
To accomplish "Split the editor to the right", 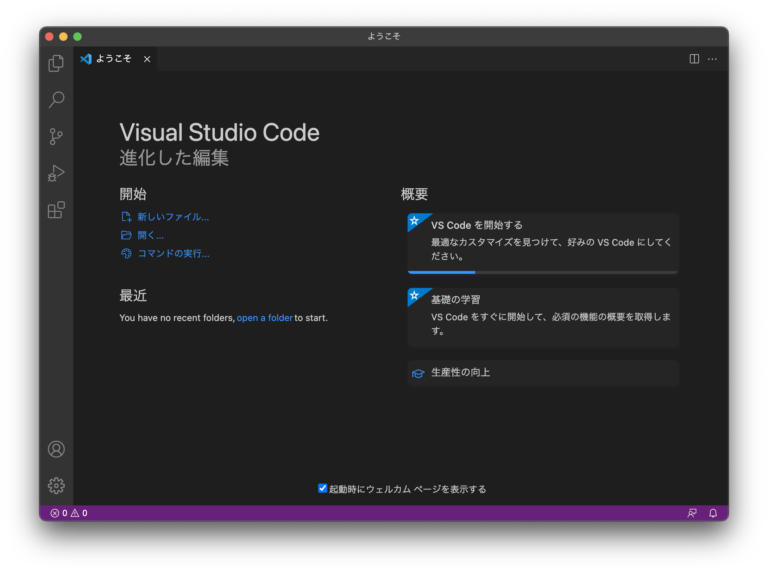I will 694,59.
